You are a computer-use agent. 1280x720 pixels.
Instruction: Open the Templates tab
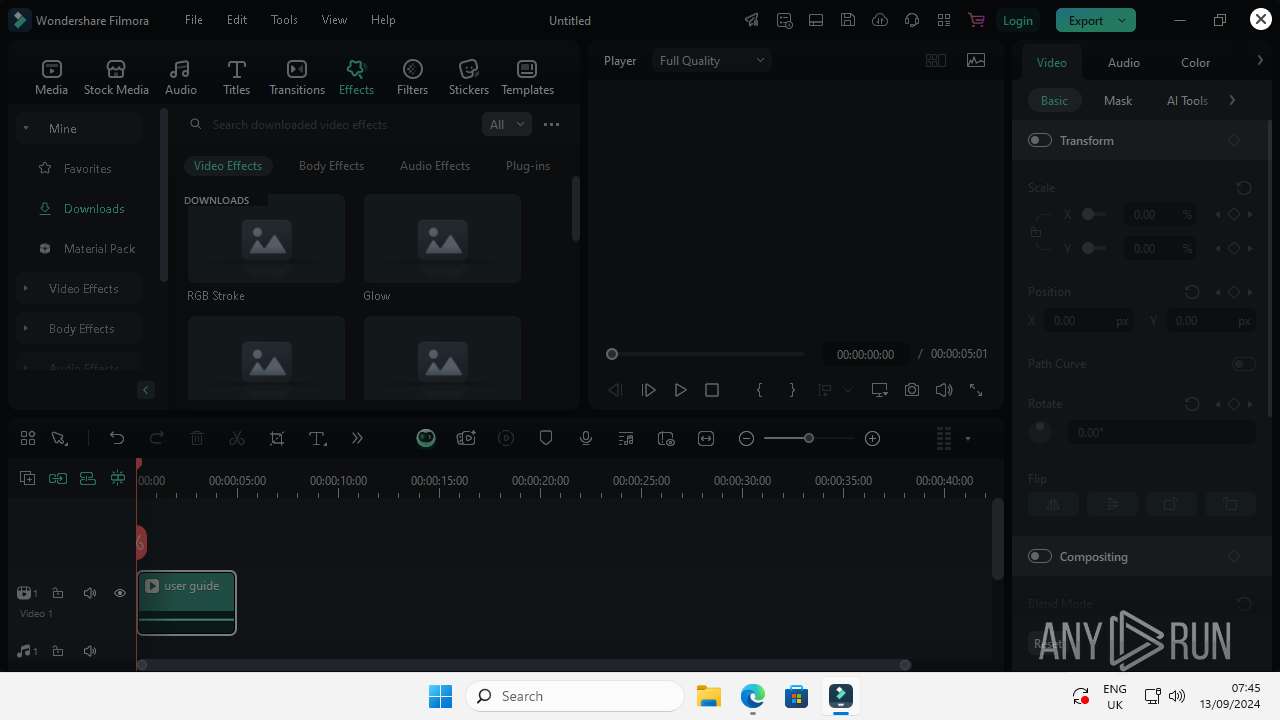(x=527, y=78)
